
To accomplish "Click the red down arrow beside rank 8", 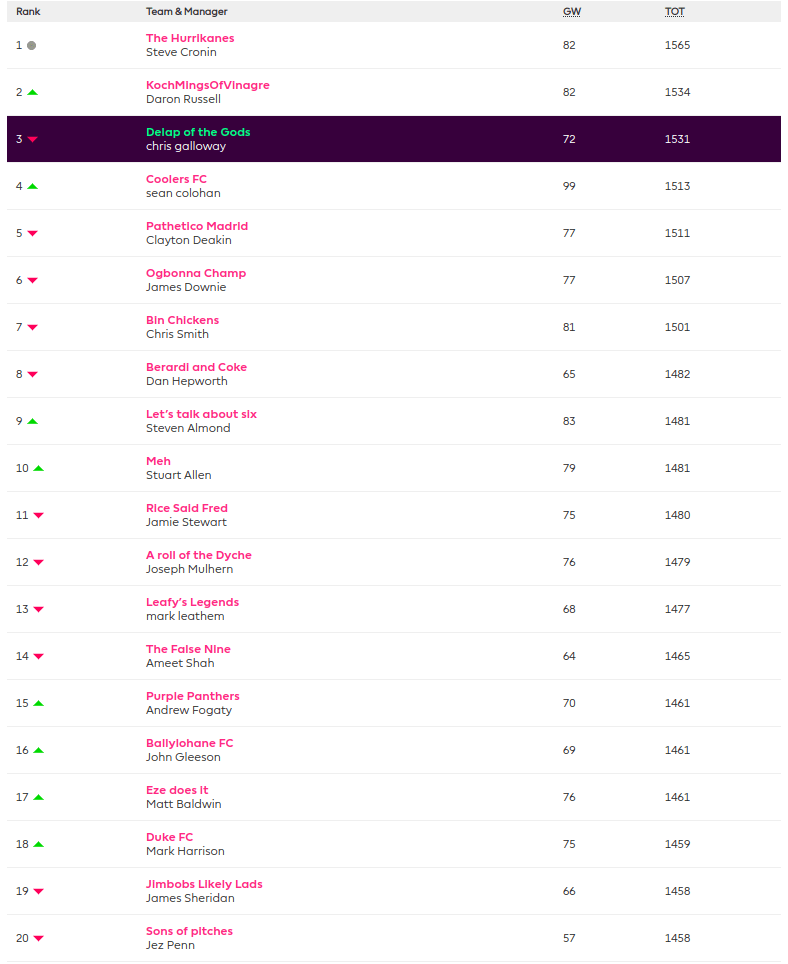I will tap(32, 374).
